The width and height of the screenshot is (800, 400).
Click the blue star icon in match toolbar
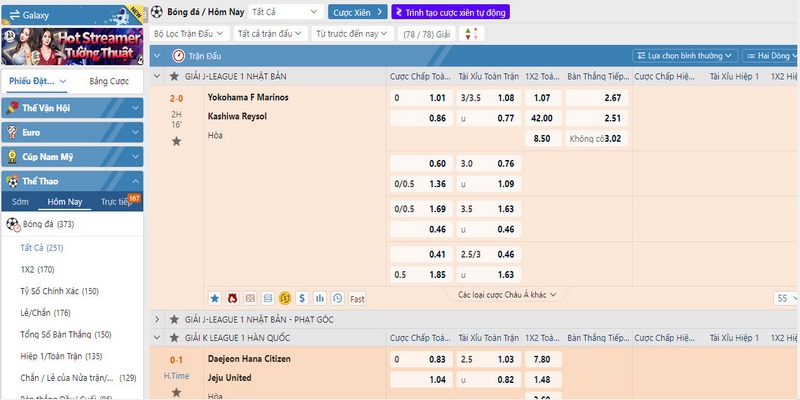[214, 298]
